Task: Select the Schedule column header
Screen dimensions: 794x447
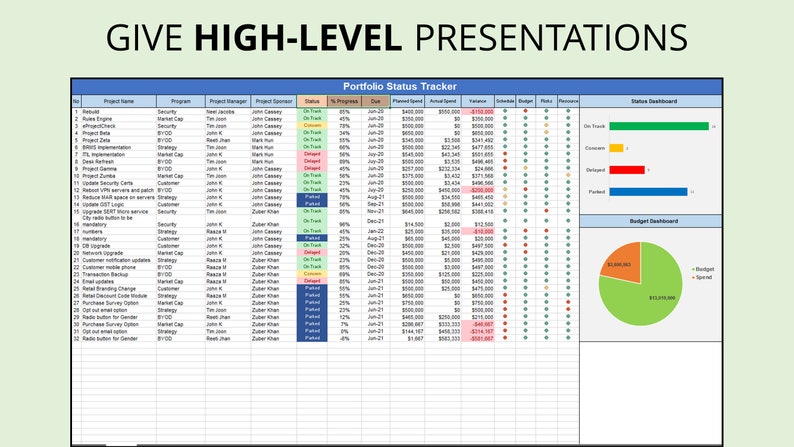Action: (505, 101)
